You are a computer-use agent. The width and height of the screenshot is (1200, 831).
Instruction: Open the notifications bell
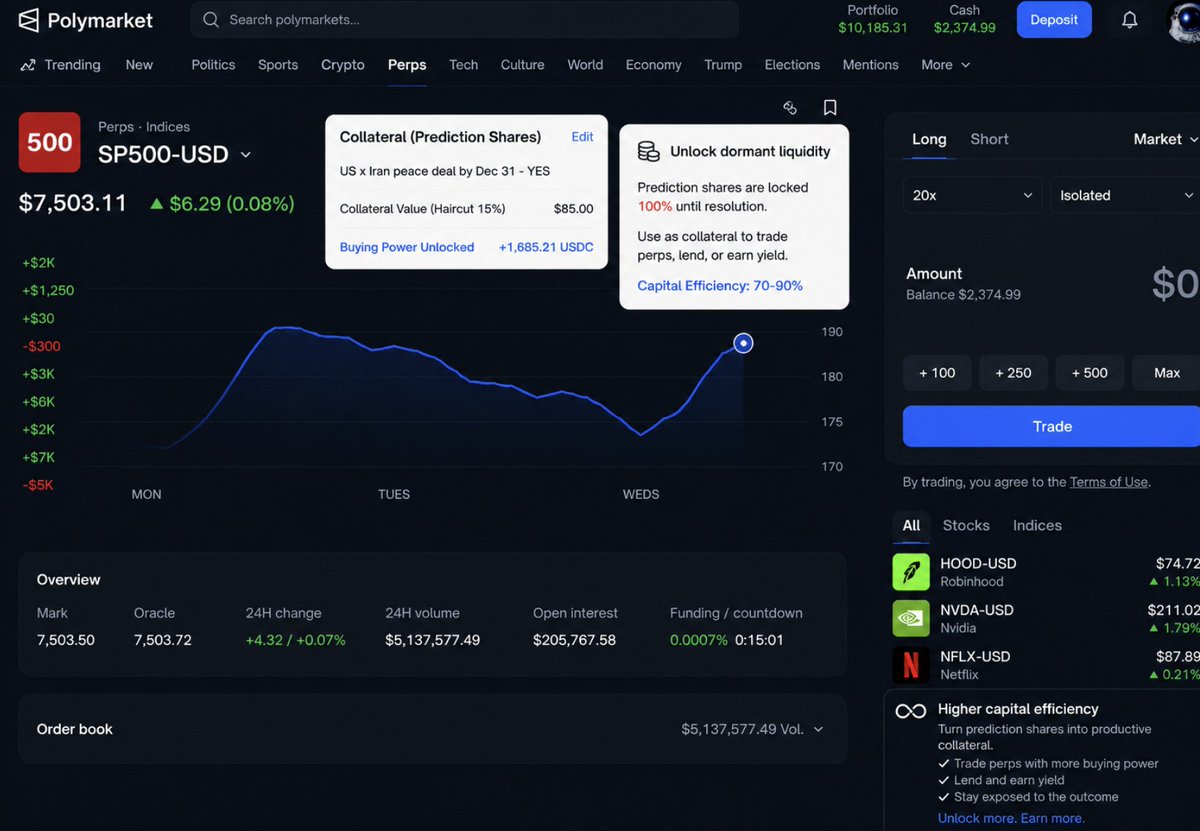coord(1129,20)
